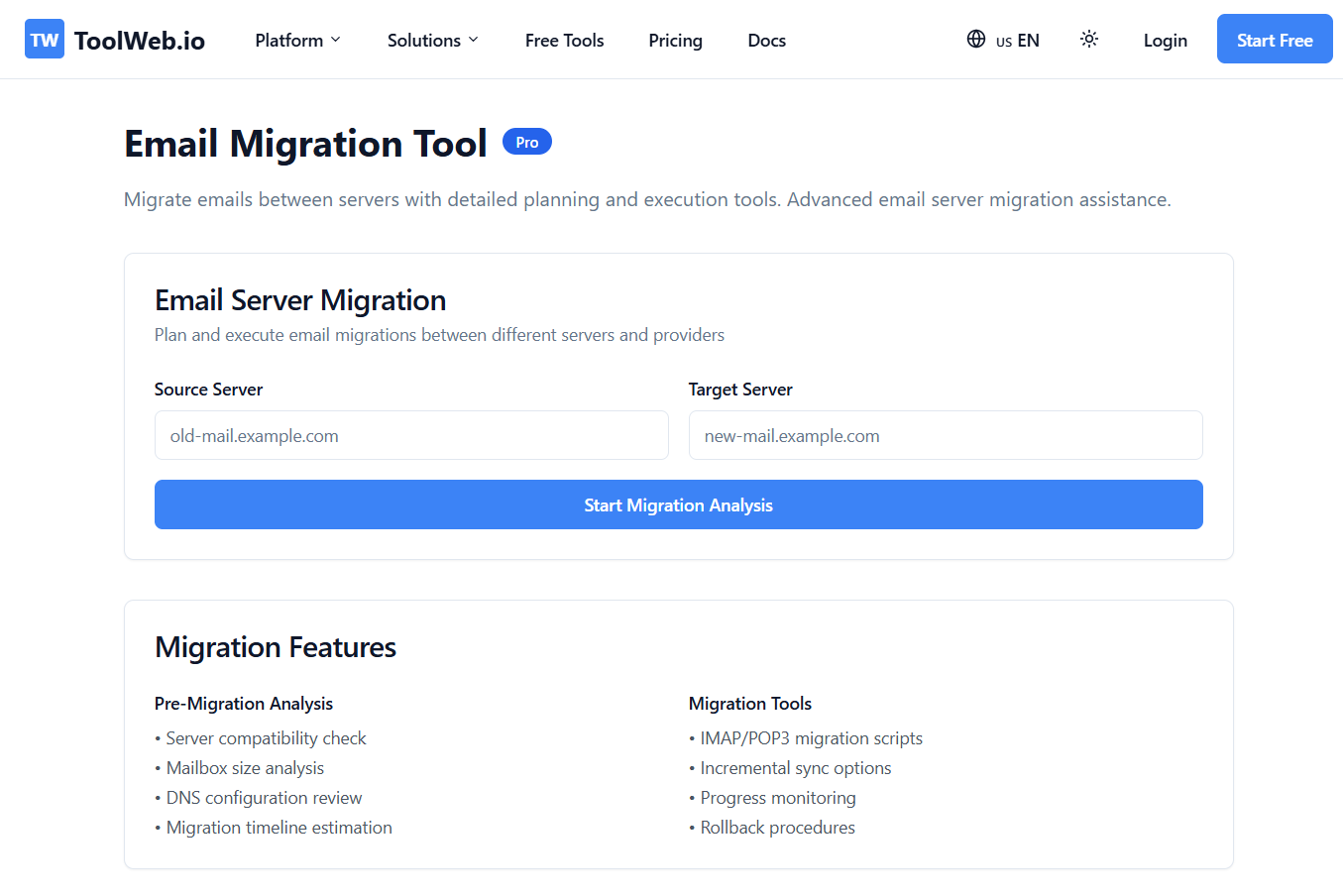
Task: Select Mailbox size analysis
Action: pos(244,767)
